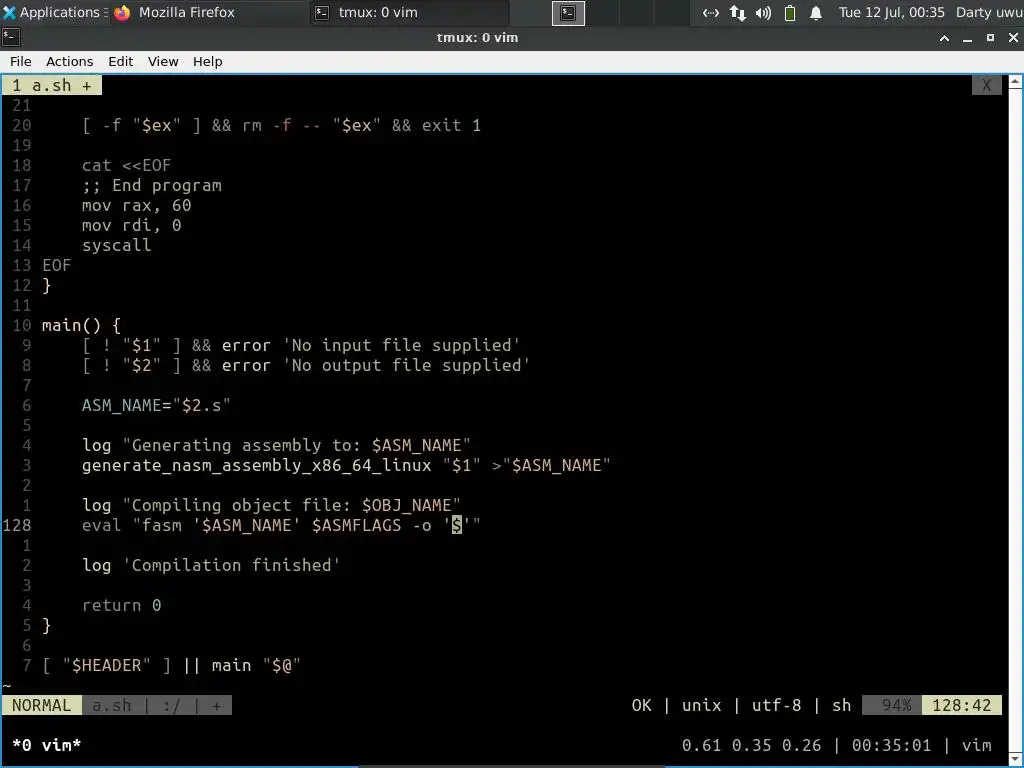Click the scrollbar up arrow of the terminal

tap(1015, 82)
